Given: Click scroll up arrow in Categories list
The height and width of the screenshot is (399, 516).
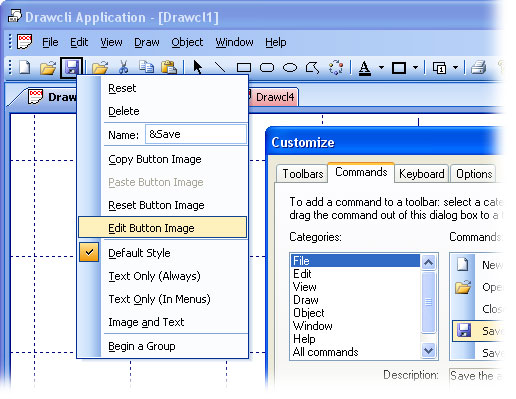Looking at the screenshot, I should (428, 263).
